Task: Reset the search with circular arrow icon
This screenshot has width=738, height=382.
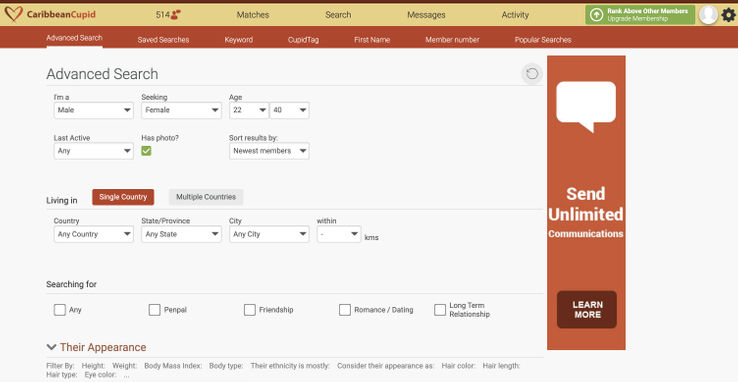Action: tap(532, 74)
